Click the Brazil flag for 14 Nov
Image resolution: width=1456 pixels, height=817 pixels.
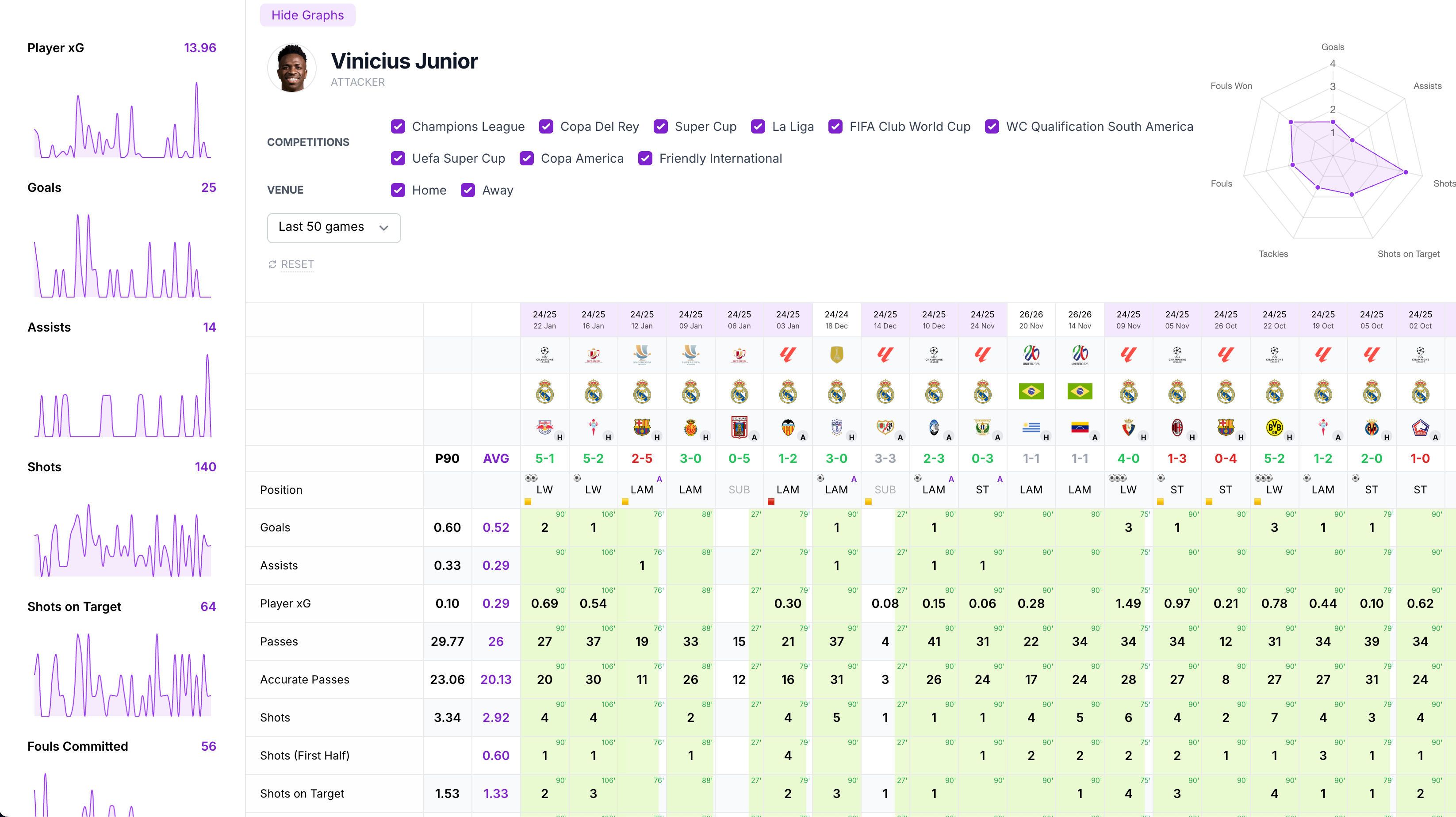[x=1080, y=391]
